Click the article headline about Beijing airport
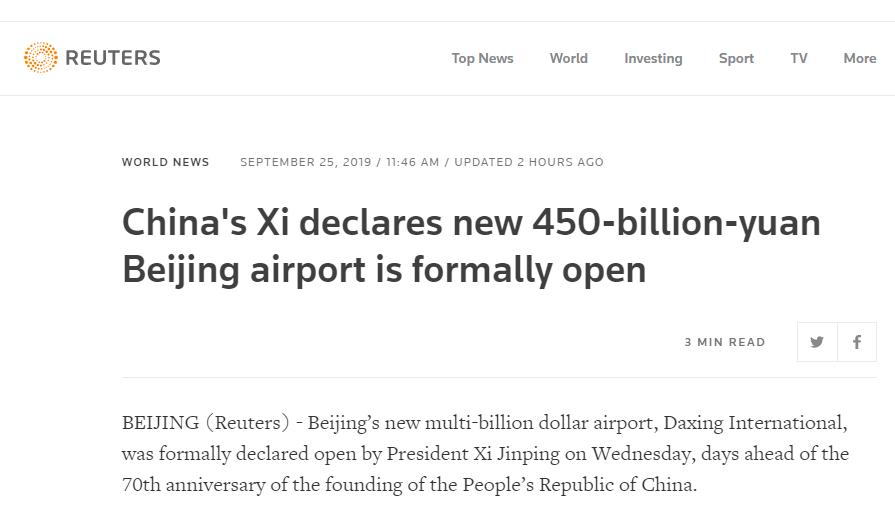Screen dimensions: 895x513 click(x=471, y=245)
